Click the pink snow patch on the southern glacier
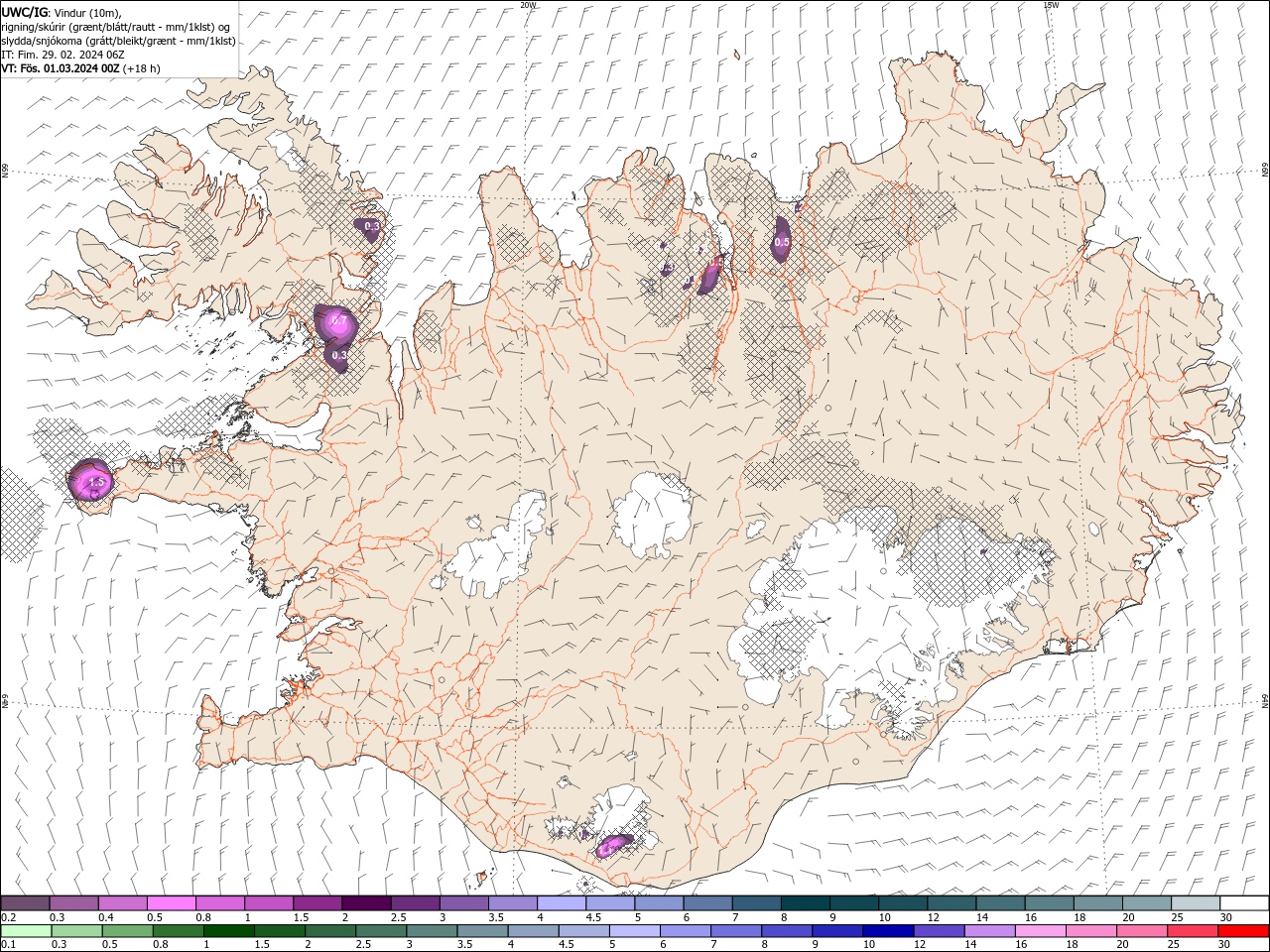 613,846
